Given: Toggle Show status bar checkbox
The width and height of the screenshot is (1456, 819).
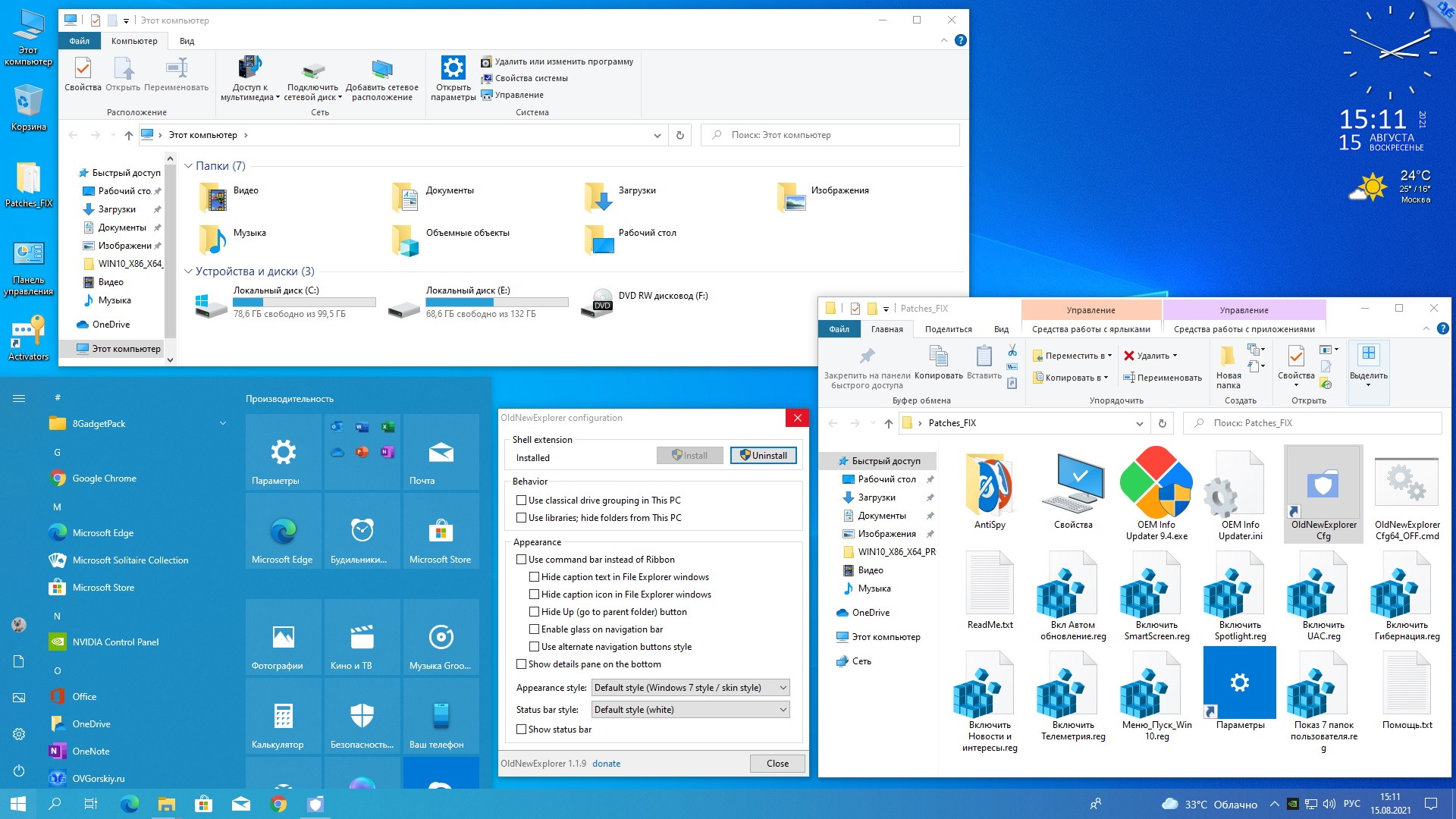Looking at the screenshot, I should (x=521, y=730).
